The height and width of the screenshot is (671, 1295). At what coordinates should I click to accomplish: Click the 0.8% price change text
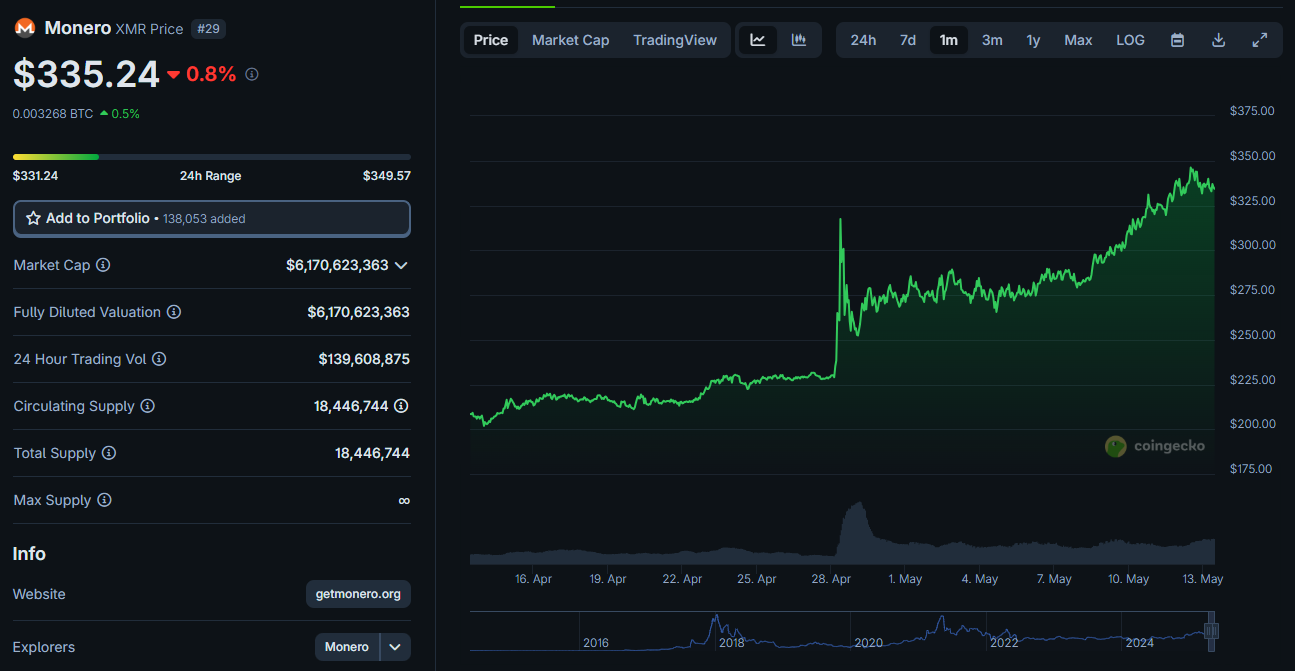click(211, 74)
